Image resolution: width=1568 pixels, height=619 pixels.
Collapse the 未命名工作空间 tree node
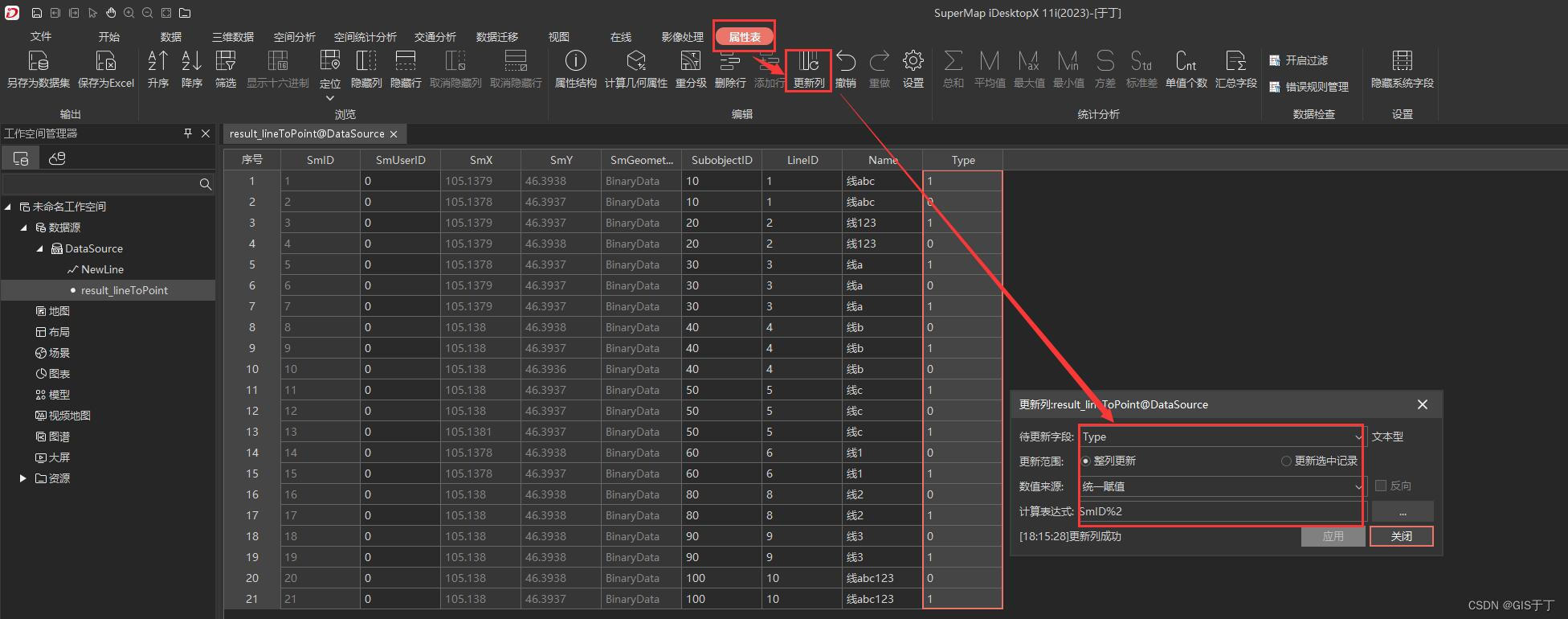click(8, 207)
